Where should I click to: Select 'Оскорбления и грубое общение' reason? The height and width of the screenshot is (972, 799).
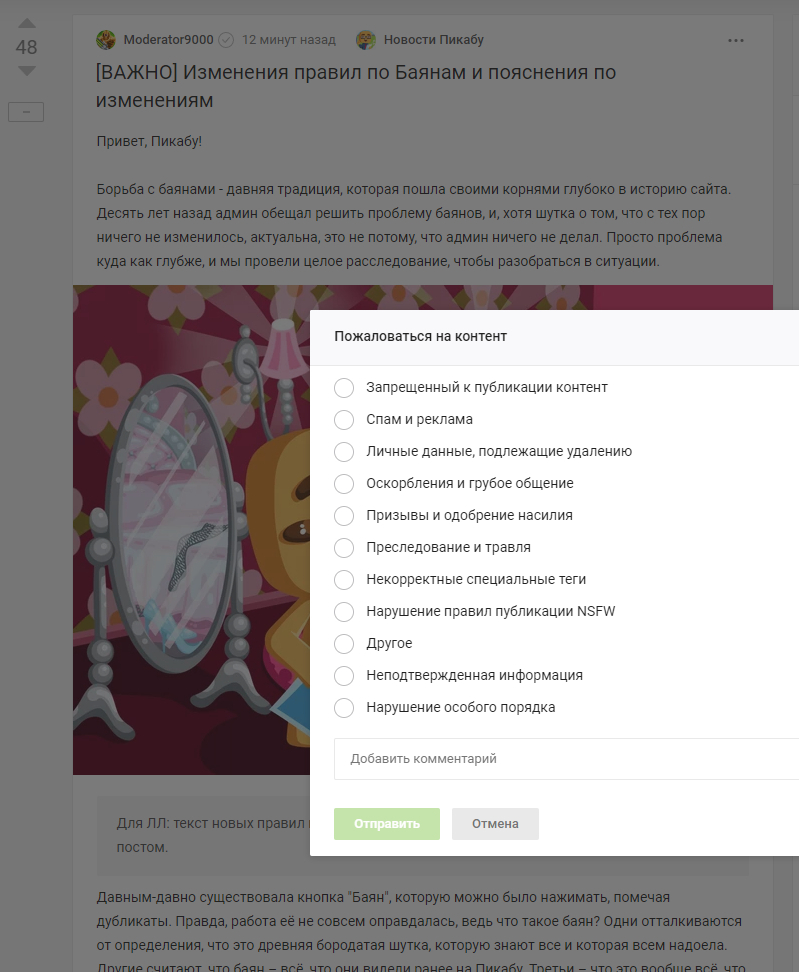(x=344, y=484)
